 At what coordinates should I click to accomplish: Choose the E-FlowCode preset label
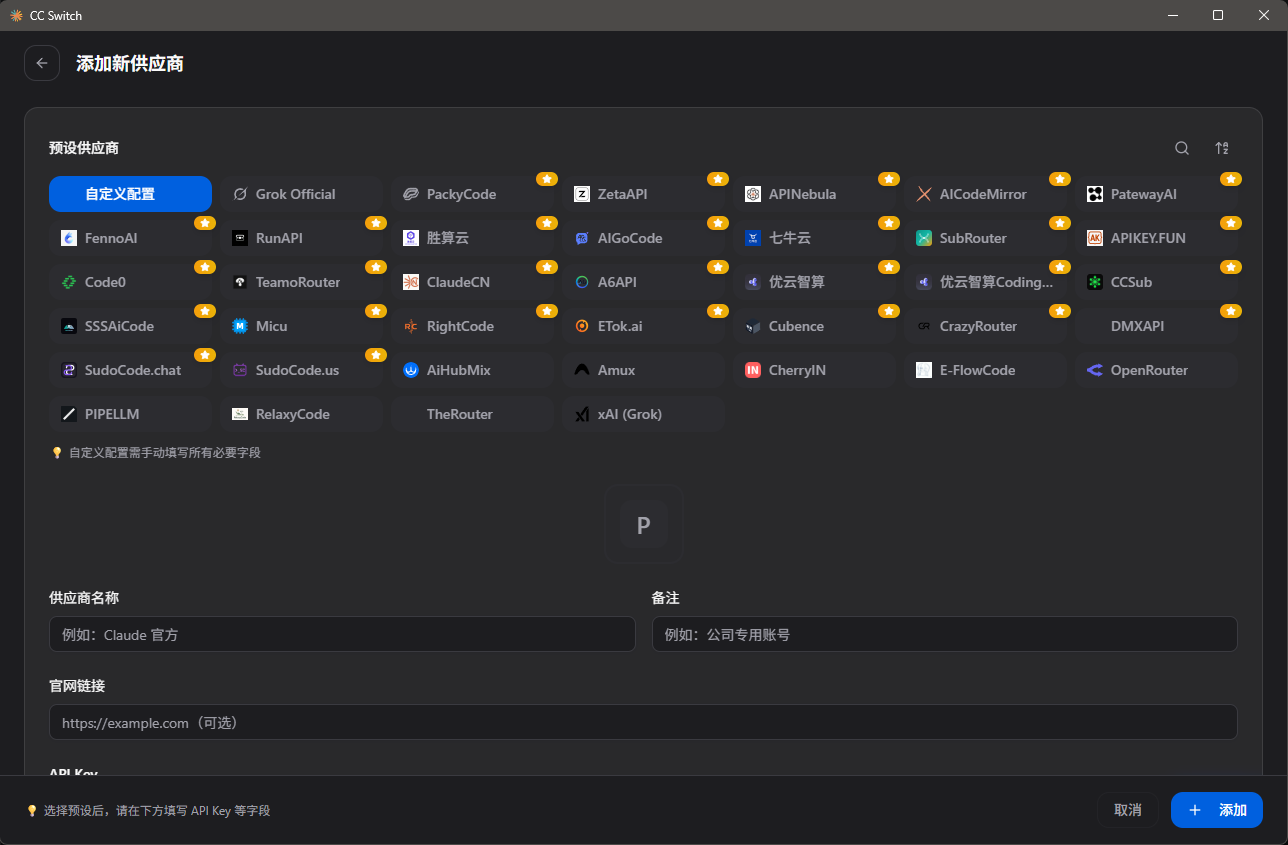point(977,370)
